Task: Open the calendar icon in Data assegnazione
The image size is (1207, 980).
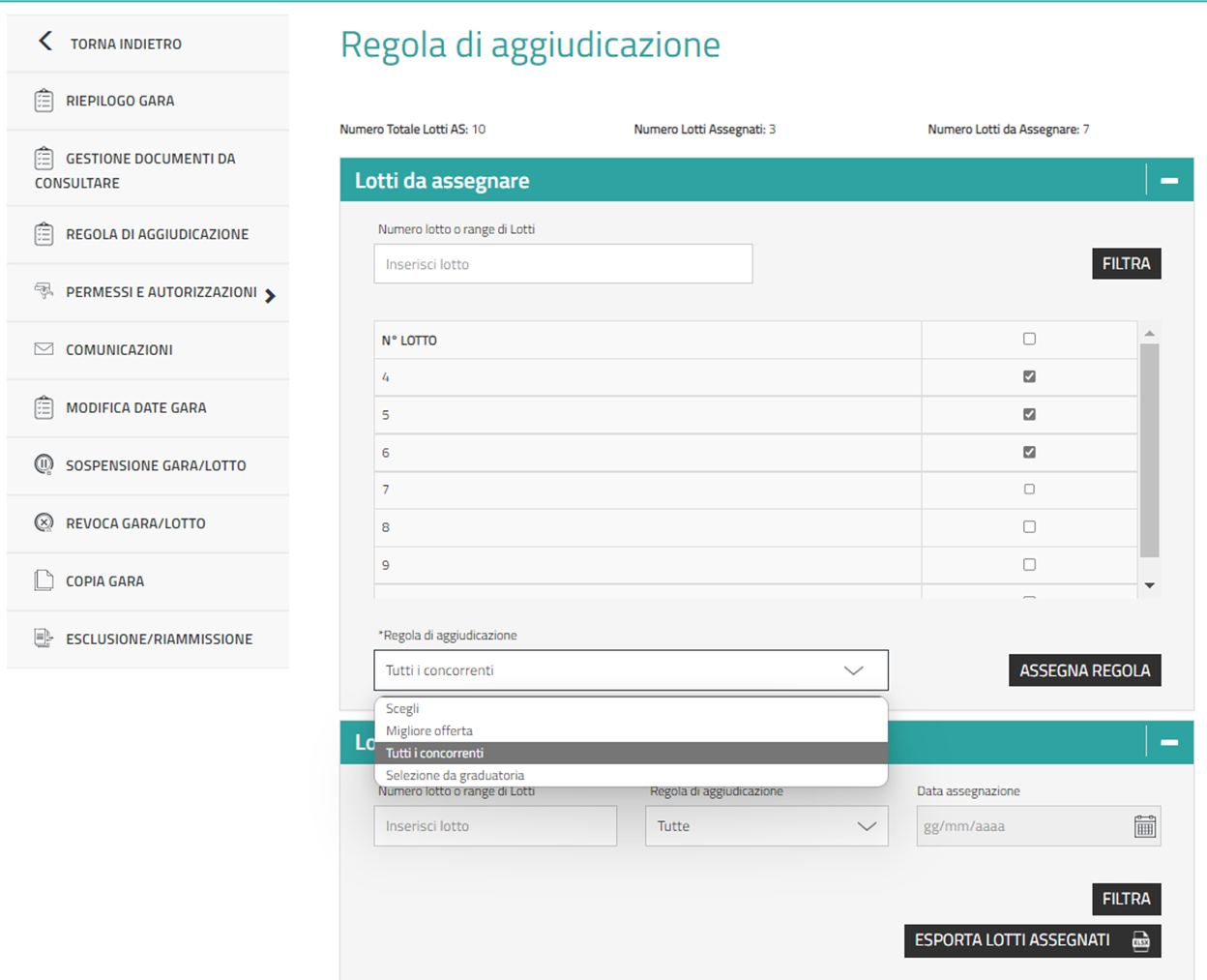Action: point(1144,826)
